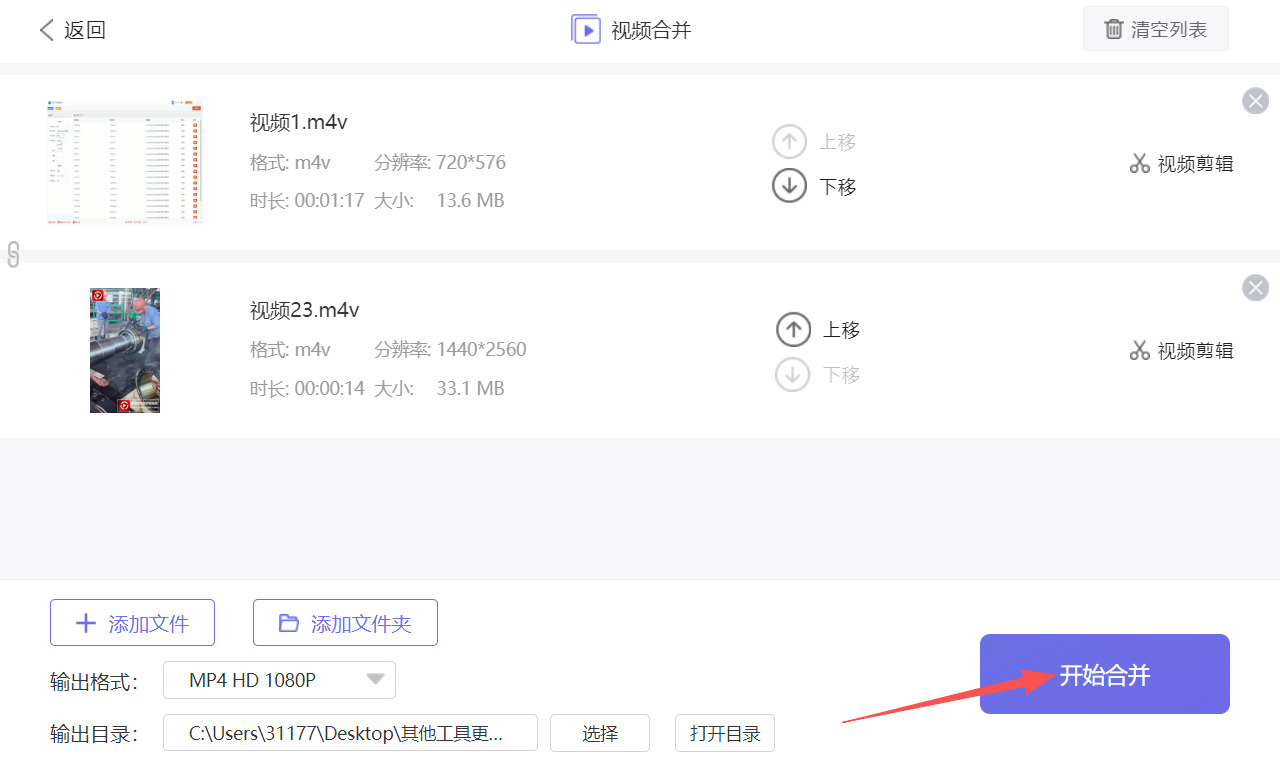Click 格式: m4v text of 视频23.m4v
This screenshot has height=765, width=1280.
point(290,350)
